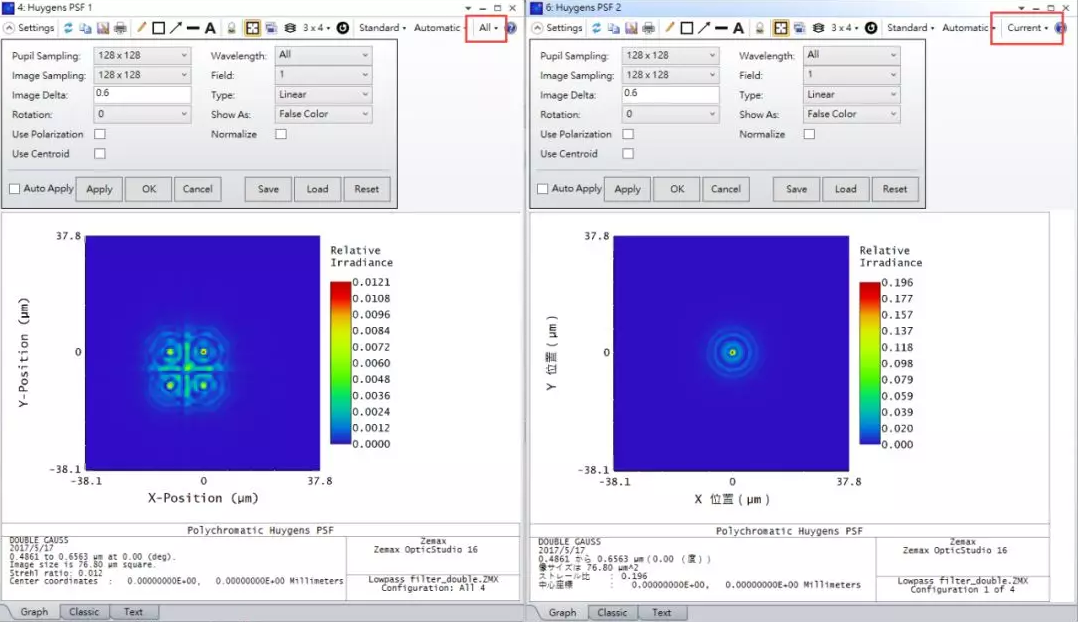The height and width of the screenshot is (622, 1078).
Task: Open configuration Current dropdown in PSF 2 toolbar
Action: click(x=1027, y=28)
